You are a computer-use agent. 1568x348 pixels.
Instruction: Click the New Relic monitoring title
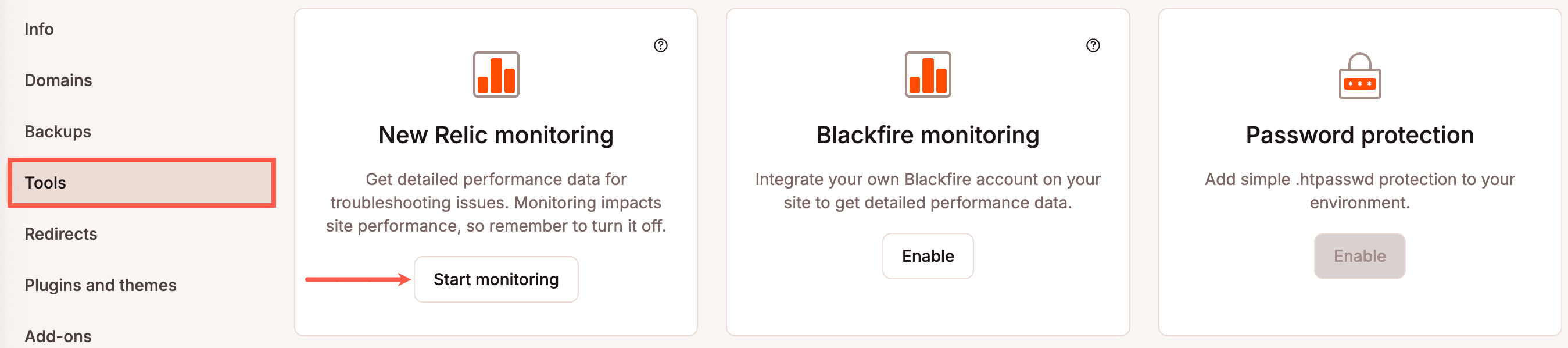point(496,134)
